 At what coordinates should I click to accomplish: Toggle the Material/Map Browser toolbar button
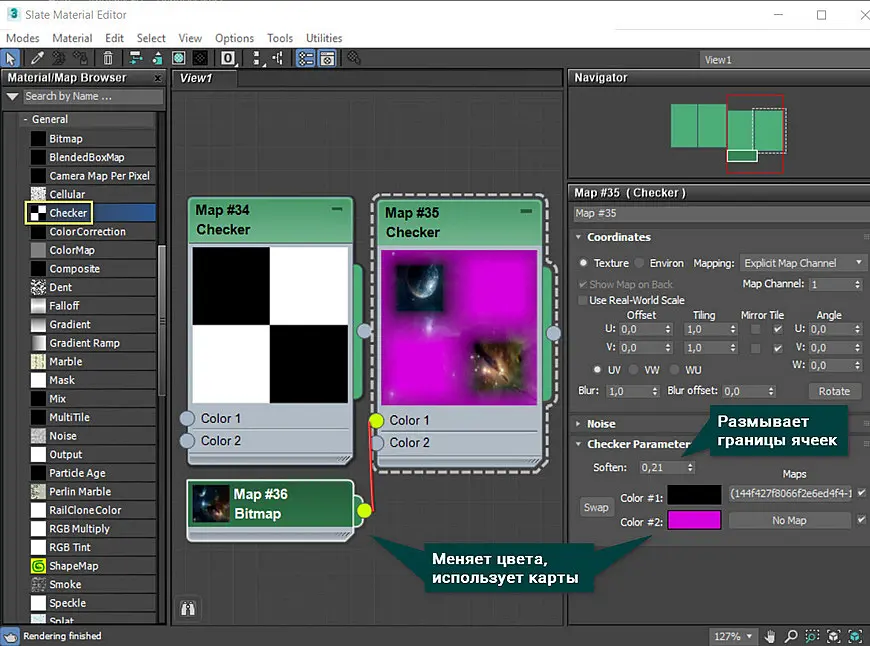click(306, 58)
